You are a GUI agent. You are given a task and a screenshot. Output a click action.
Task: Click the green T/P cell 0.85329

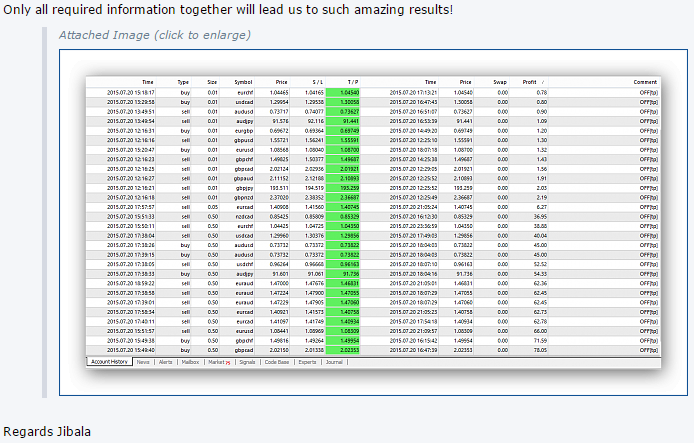pyautogui.click(x=343, y=216)
